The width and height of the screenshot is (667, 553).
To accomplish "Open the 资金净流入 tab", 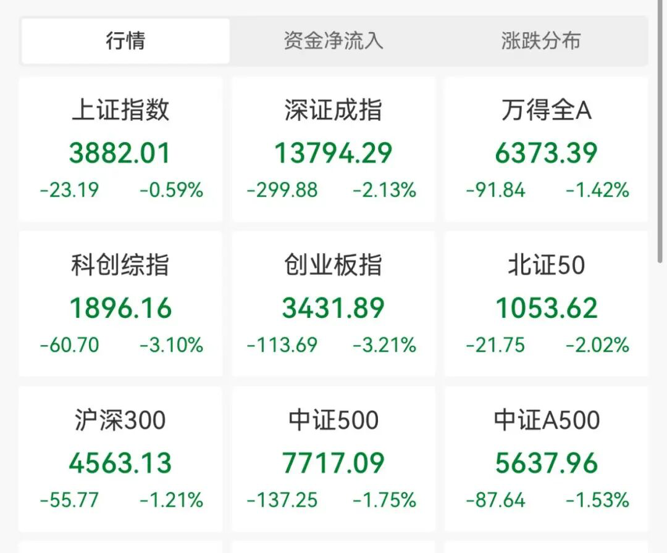I will point(334,41).
